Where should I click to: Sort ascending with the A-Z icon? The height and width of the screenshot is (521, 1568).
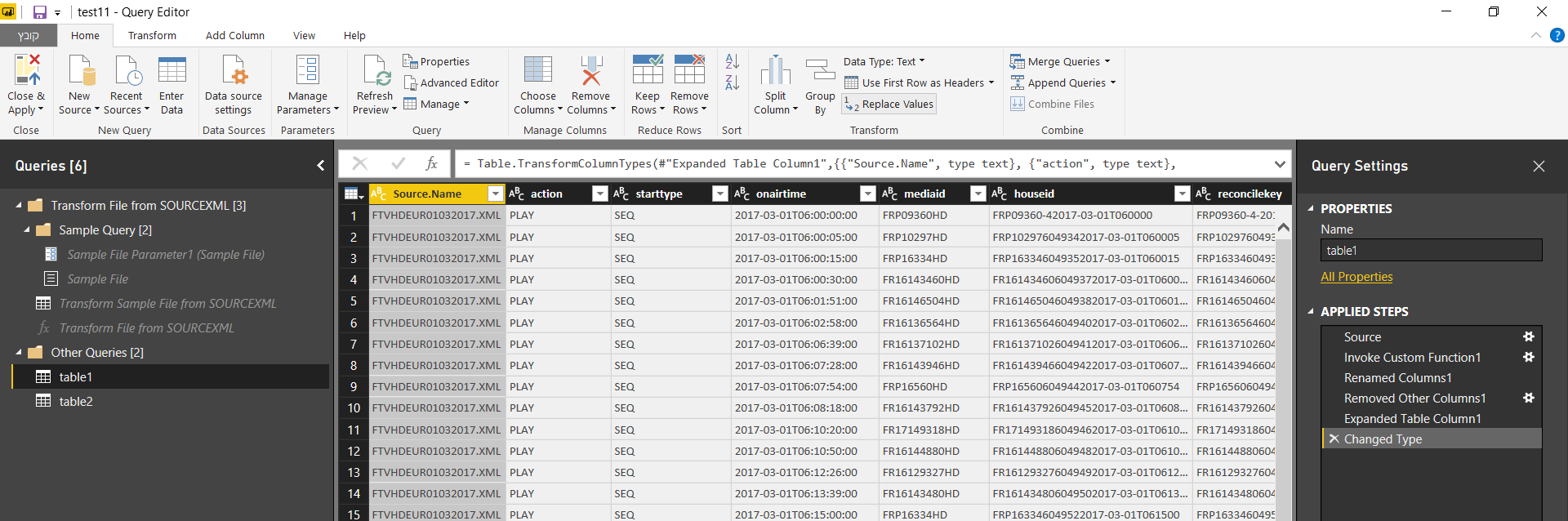pyautogui.click(x=732, y=61)
